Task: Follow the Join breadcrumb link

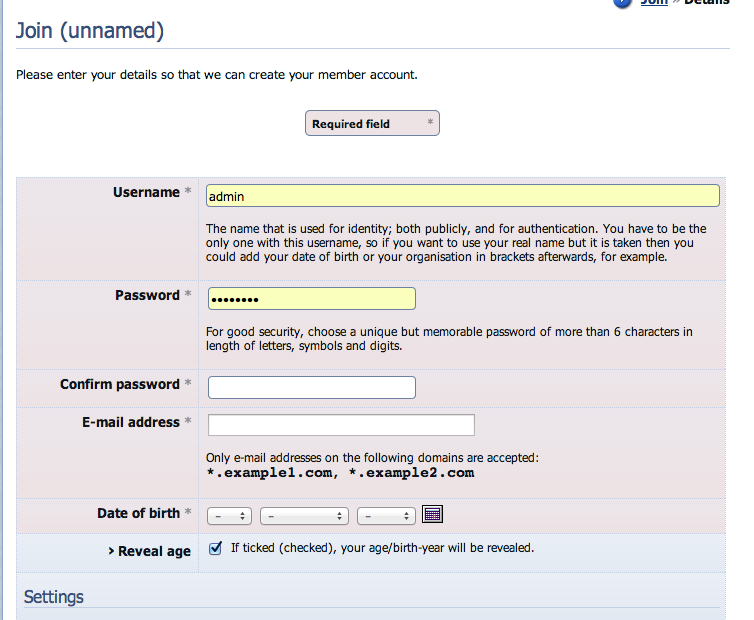Action: 654,3
